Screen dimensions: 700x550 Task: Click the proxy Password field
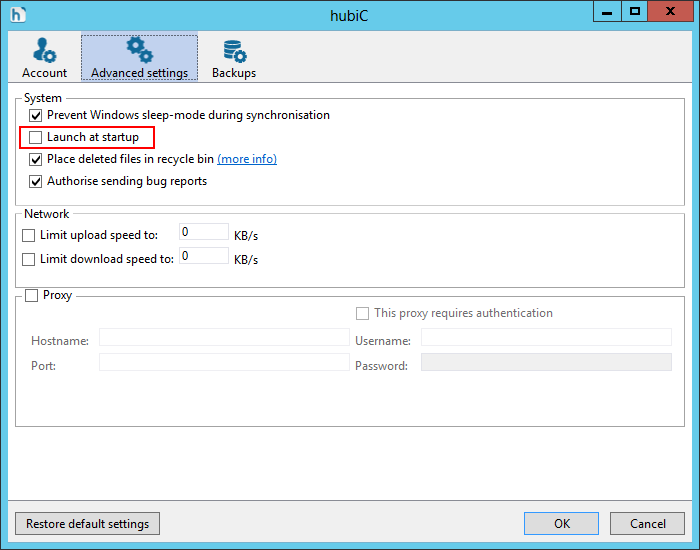(x=546, y=362)
